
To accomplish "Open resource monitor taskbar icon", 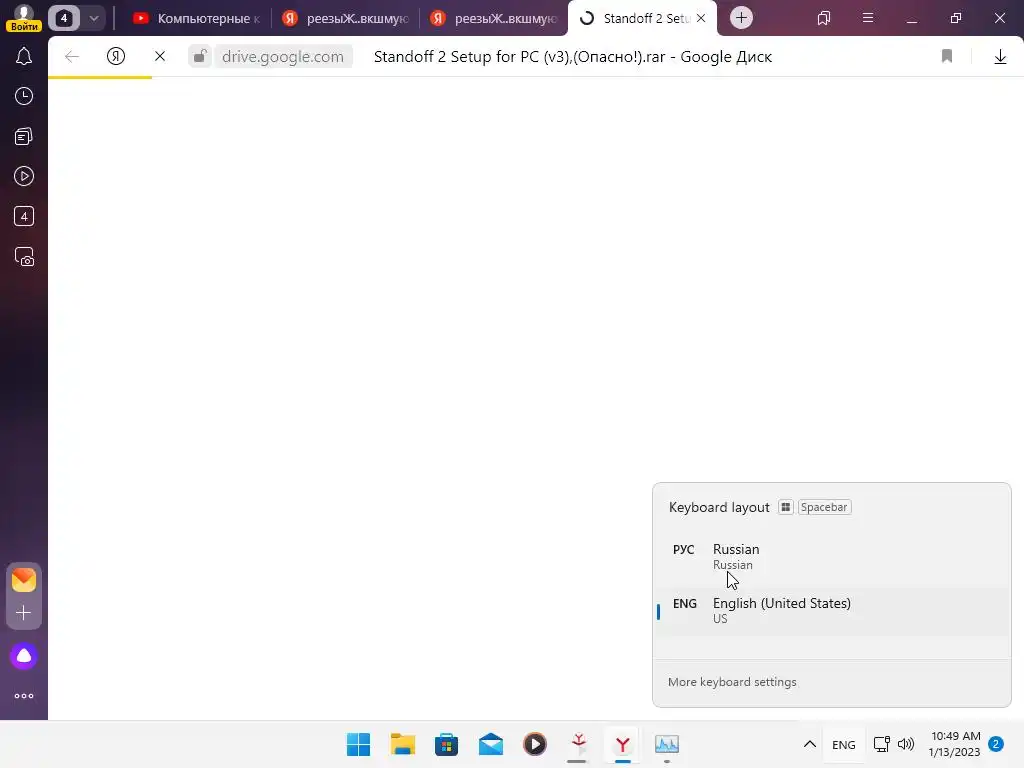I will (x=667, y=744).
